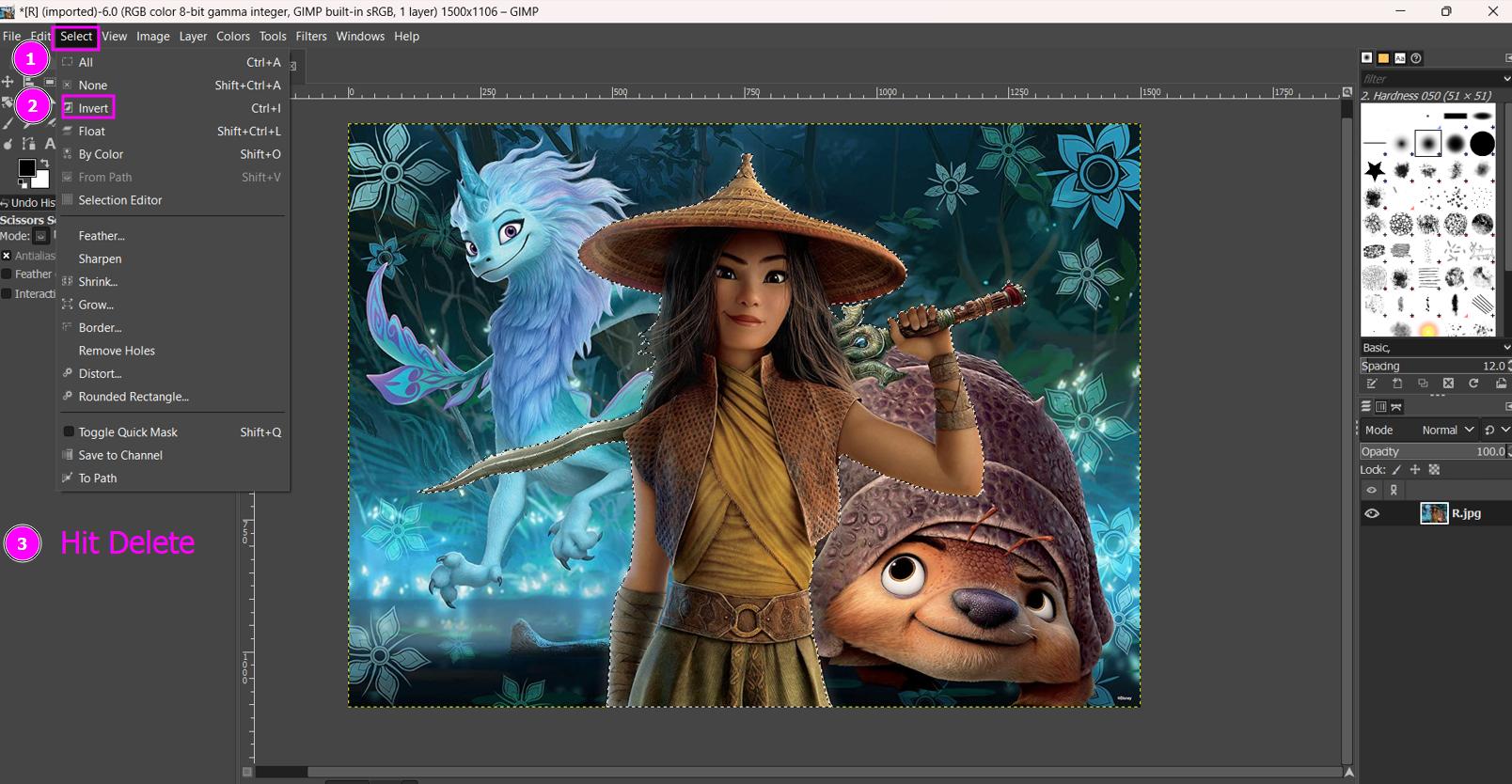The image size is (1512, 784).
Task: Open the File menu
Action: coord(11,36)
